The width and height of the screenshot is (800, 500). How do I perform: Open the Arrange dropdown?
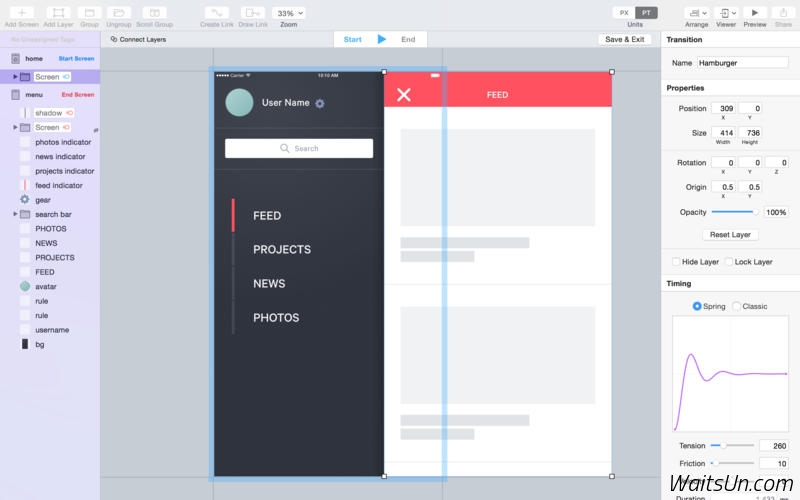click(x=697, y=13)
